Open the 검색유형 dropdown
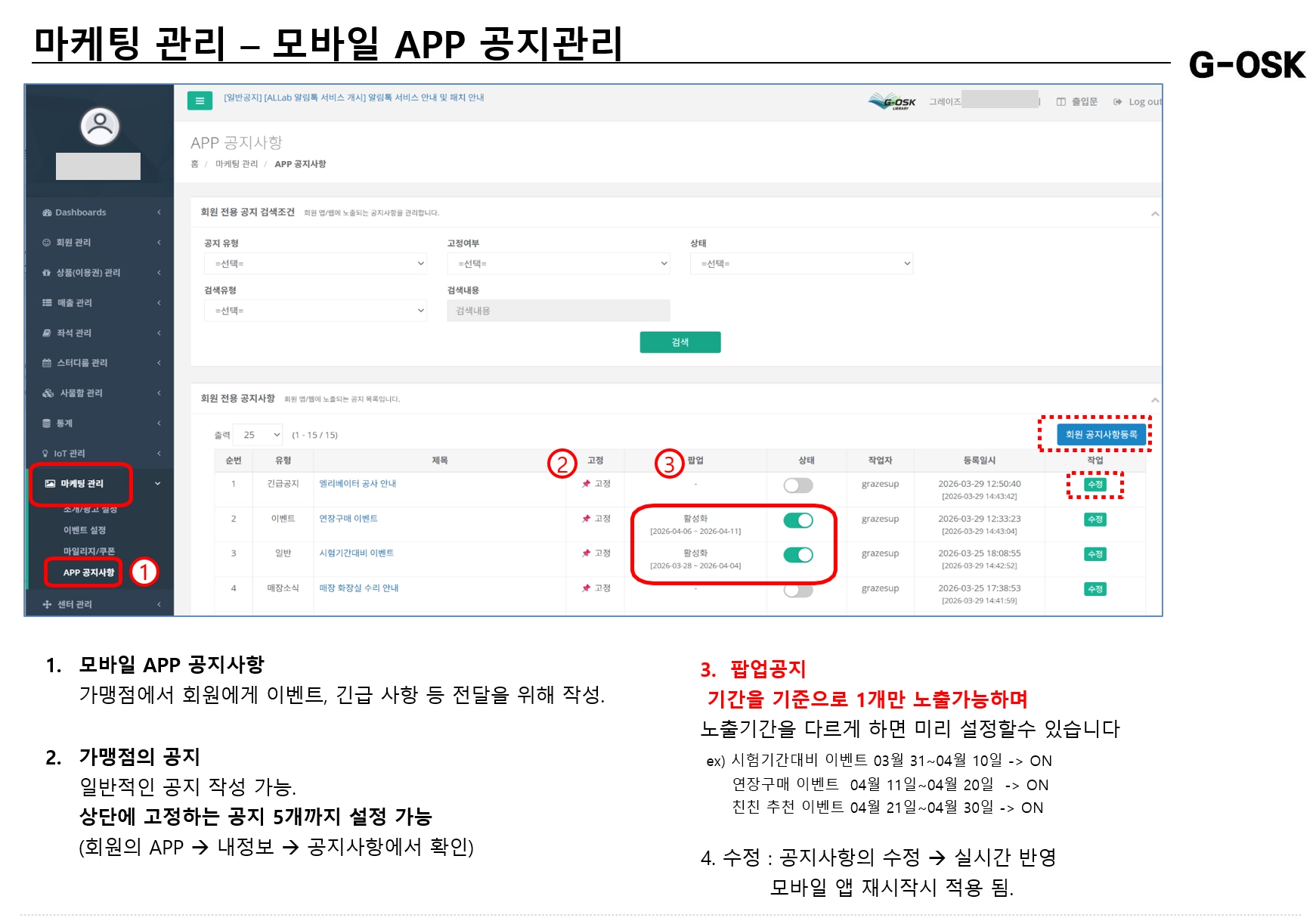 coord(315,311)
